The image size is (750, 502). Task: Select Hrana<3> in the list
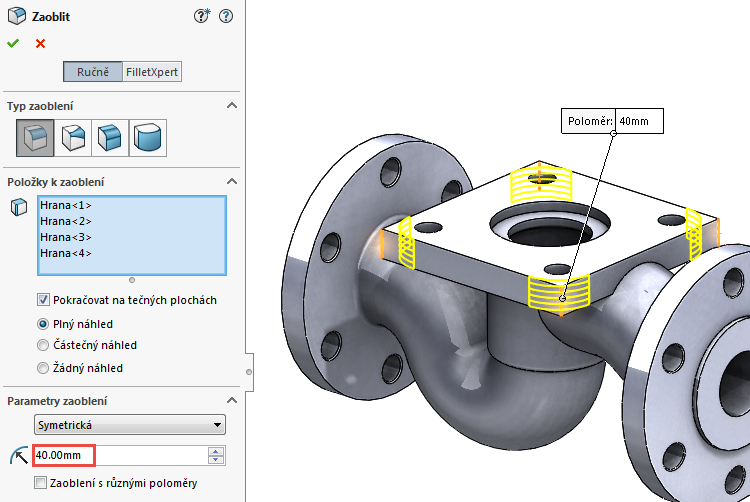pyautogui.click(x=66, y=237)
